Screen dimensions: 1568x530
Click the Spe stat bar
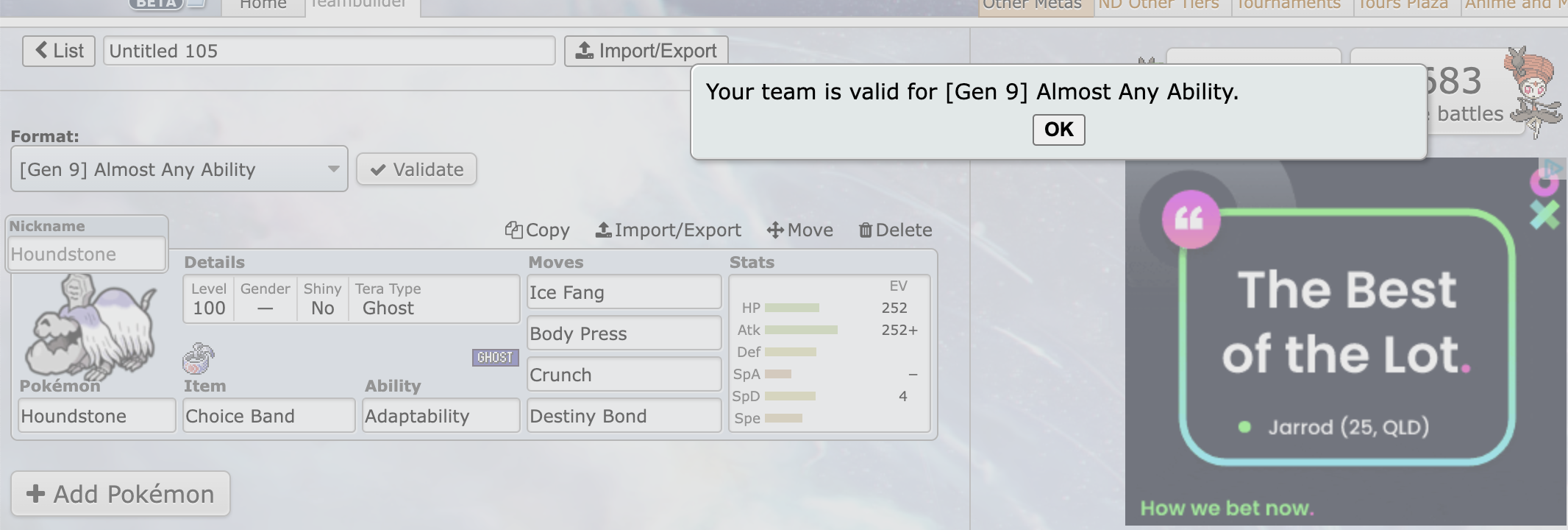pyautogui.click(x=783, y=418)
